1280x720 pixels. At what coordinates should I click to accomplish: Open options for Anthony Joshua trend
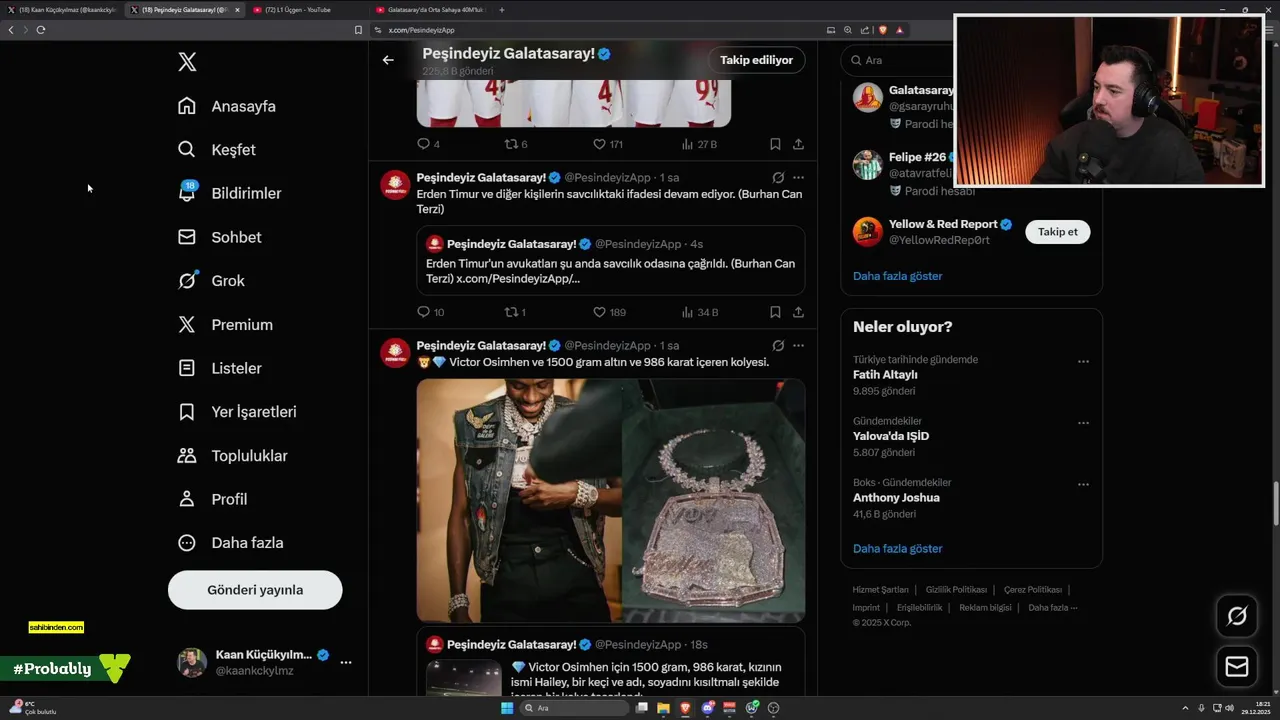1083,485
